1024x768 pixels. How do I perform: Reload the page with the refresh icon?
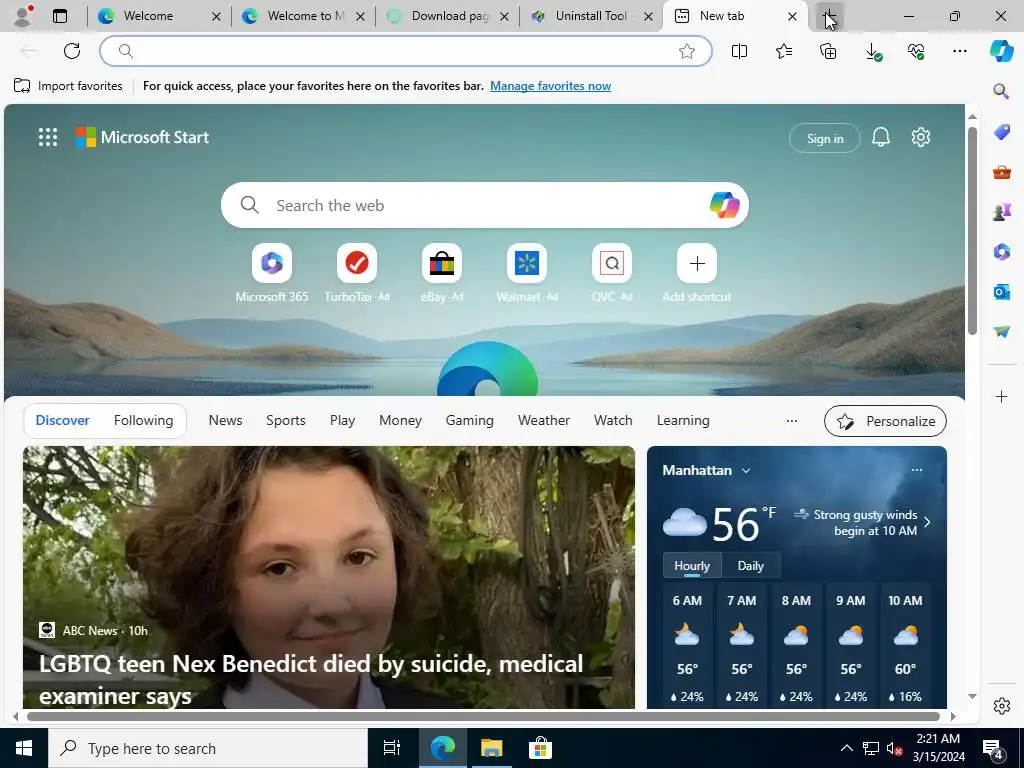72,51
